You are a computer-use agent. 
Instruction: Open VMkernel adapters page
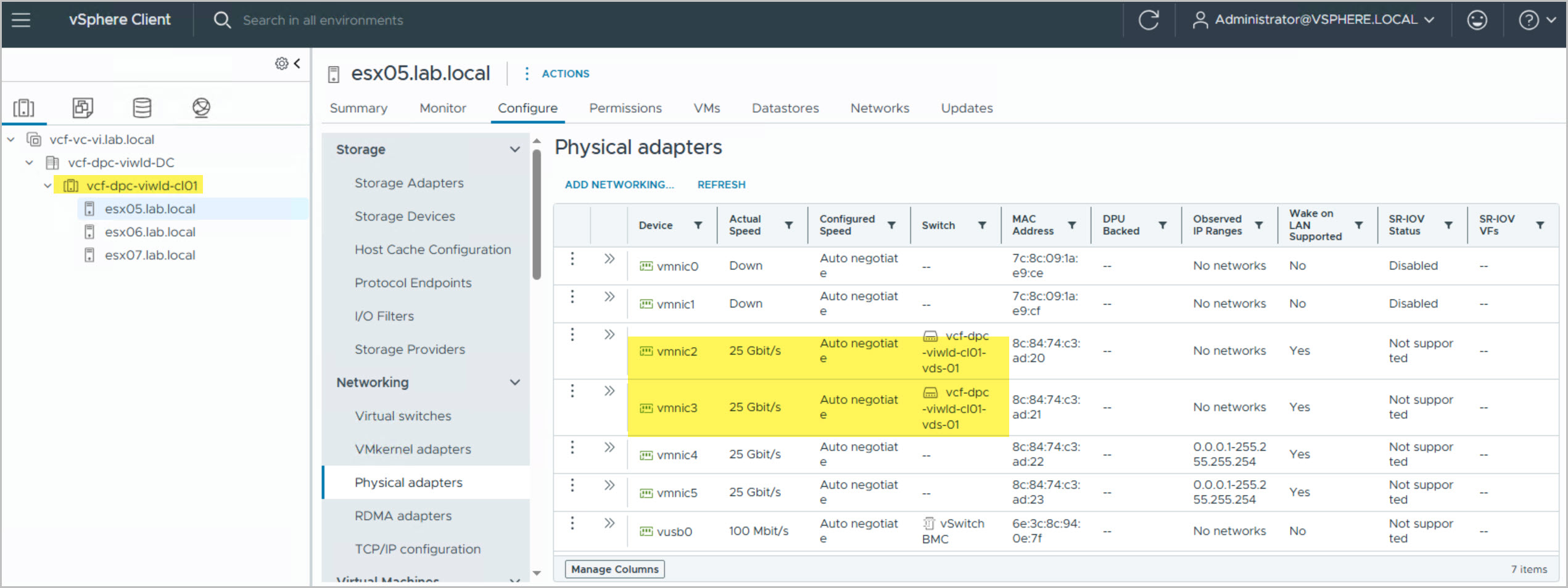point(413,449)
